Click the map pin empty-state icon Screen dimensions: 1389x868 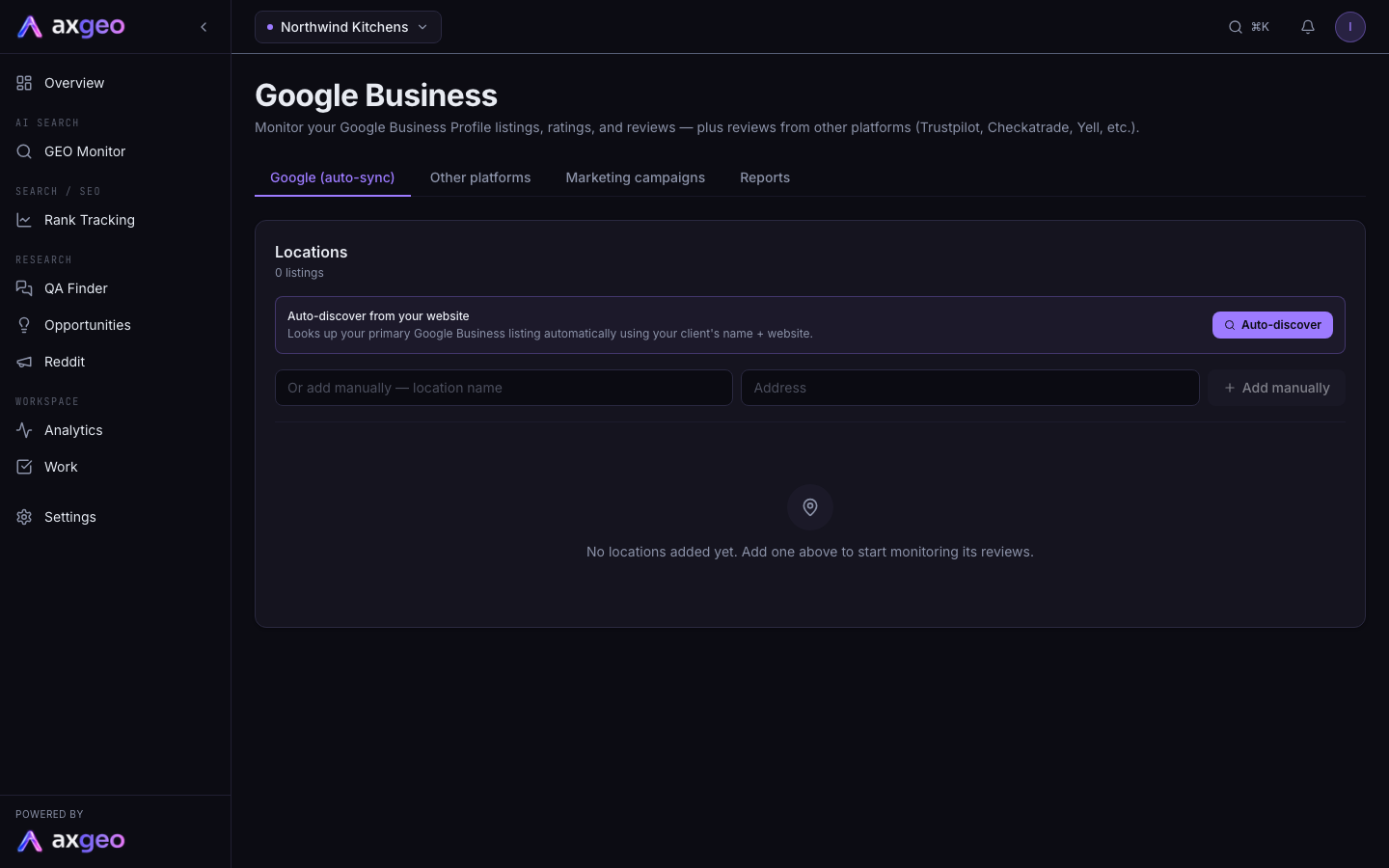pyautogui.click(x=810, y=507)
